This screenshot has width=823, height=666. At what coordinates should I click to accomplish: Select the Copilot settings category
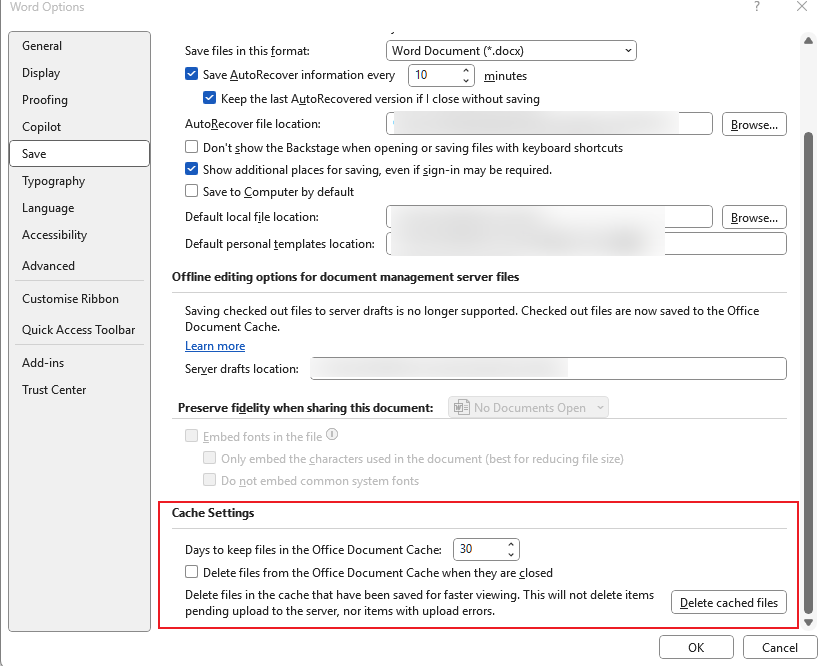point(42,126)
